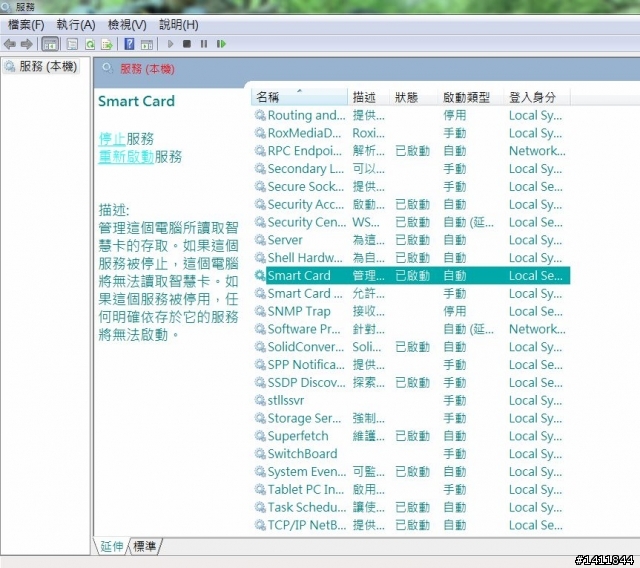This screenshot has width=640, height=568.
Task: Stop service with the Stop square icon
Action: [187, 44]
